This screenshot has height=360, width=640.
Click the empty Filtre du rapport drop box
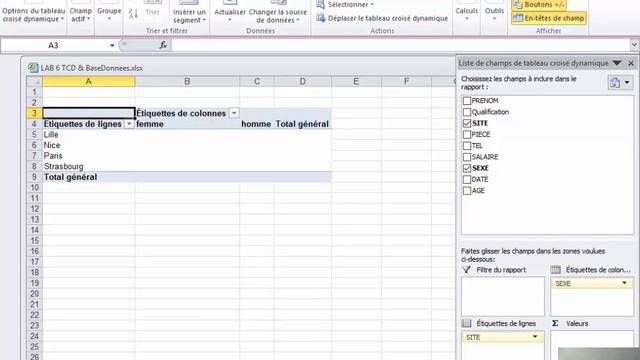pyautogui.click(x=503, y=296)
